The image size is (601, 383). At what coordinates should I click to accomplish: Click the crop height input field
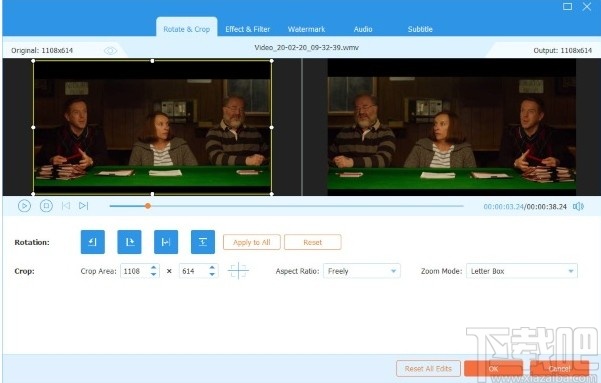pos(194,271)
